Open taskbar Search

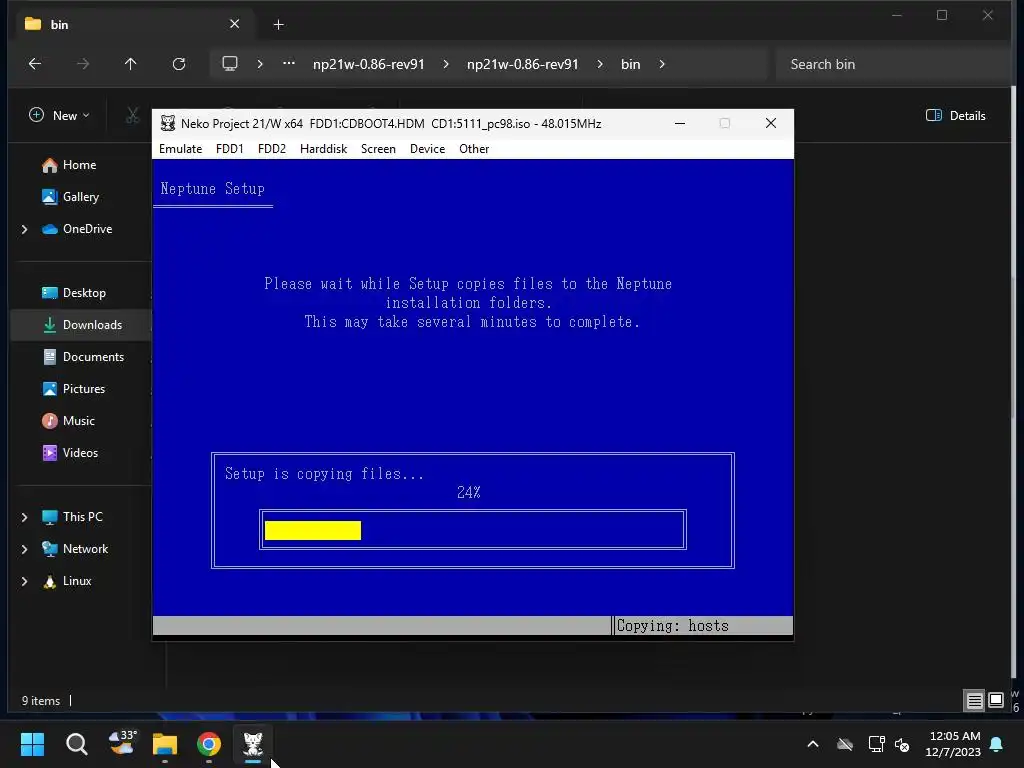click(x=76, y=744)
